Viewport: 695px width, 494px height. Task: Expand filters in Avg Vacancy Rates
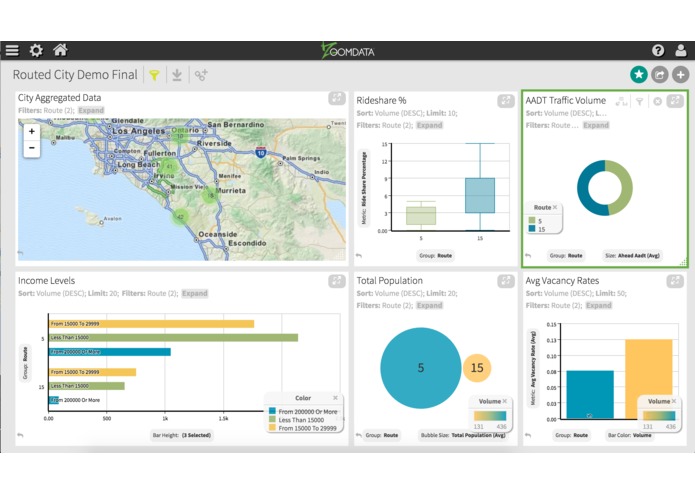[x=599, y=305]
